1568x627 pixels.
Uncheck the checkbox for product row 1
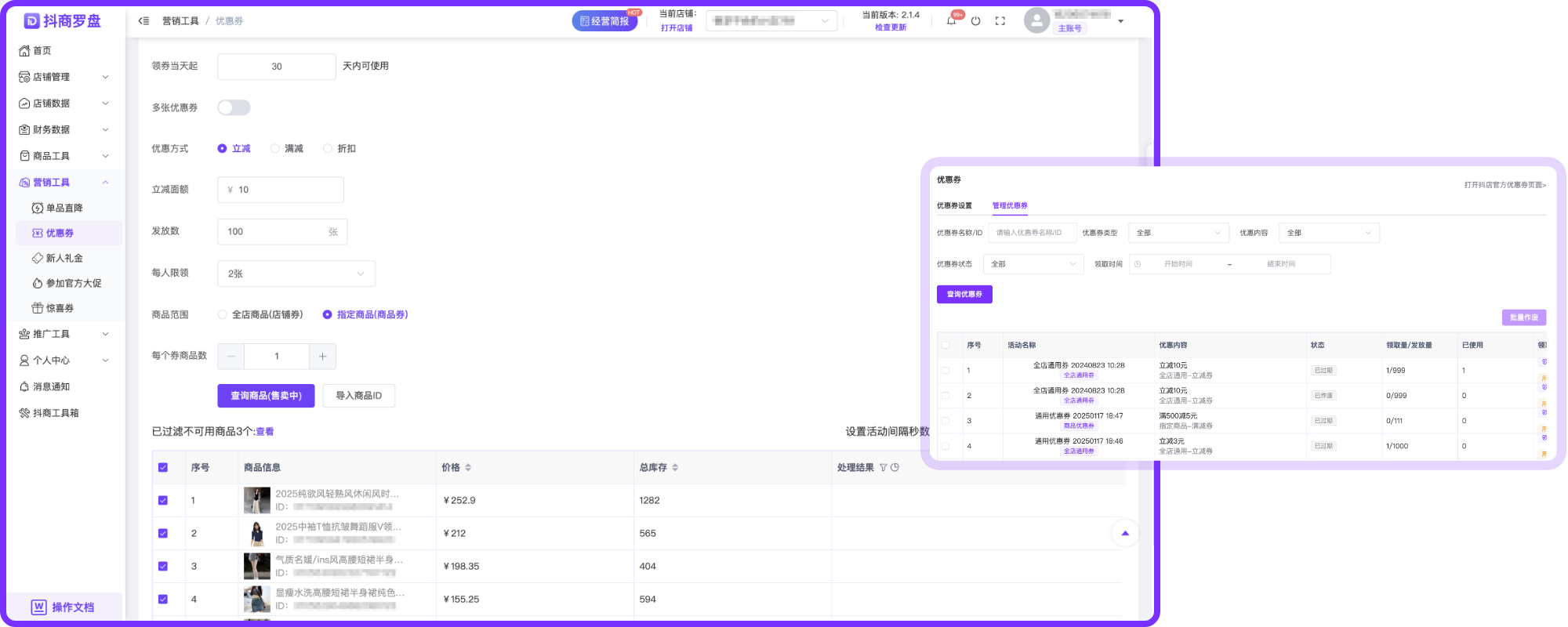click(x=163, y=500)
